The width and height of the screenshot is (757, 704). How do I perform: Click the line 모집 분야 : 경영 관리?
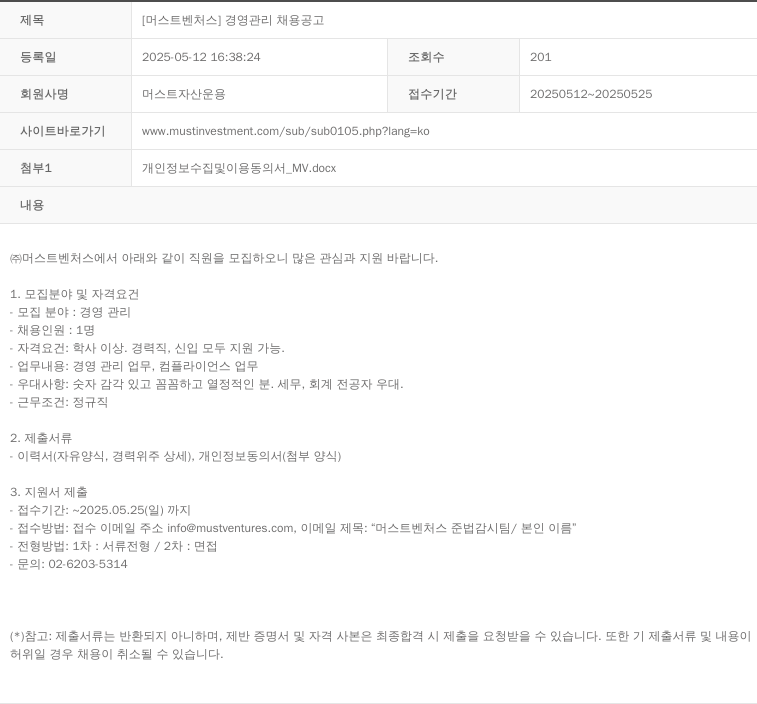click(70, 312)
